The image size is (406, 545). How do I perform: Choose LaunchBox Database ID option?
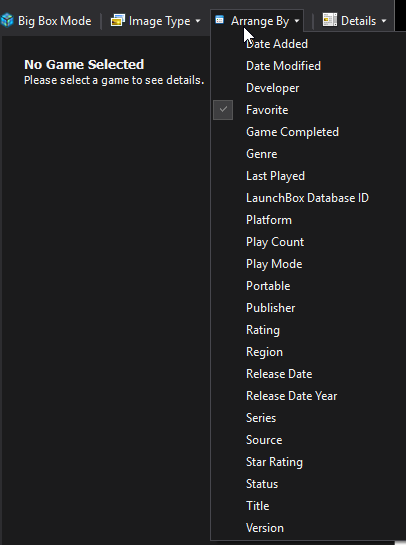point(307,198)
